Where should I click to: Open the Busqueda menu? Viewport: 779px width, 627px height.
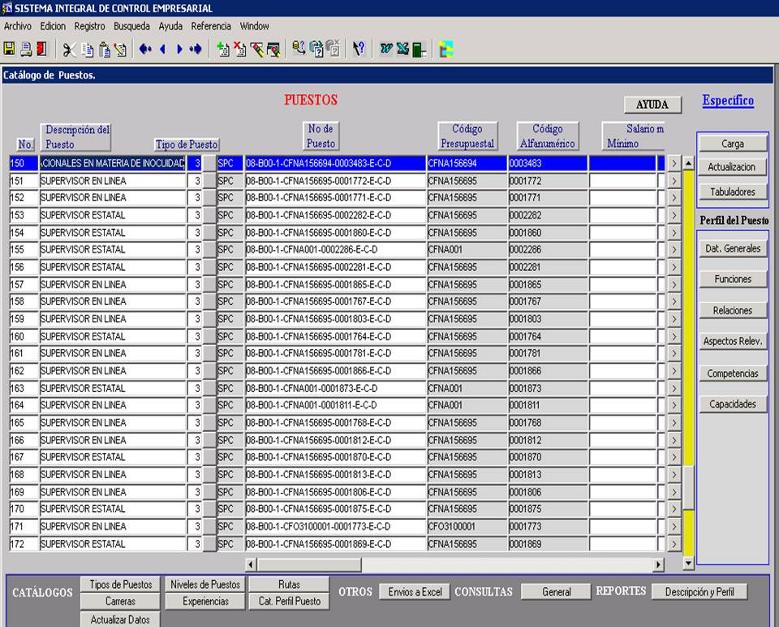(x=131, y=26)
